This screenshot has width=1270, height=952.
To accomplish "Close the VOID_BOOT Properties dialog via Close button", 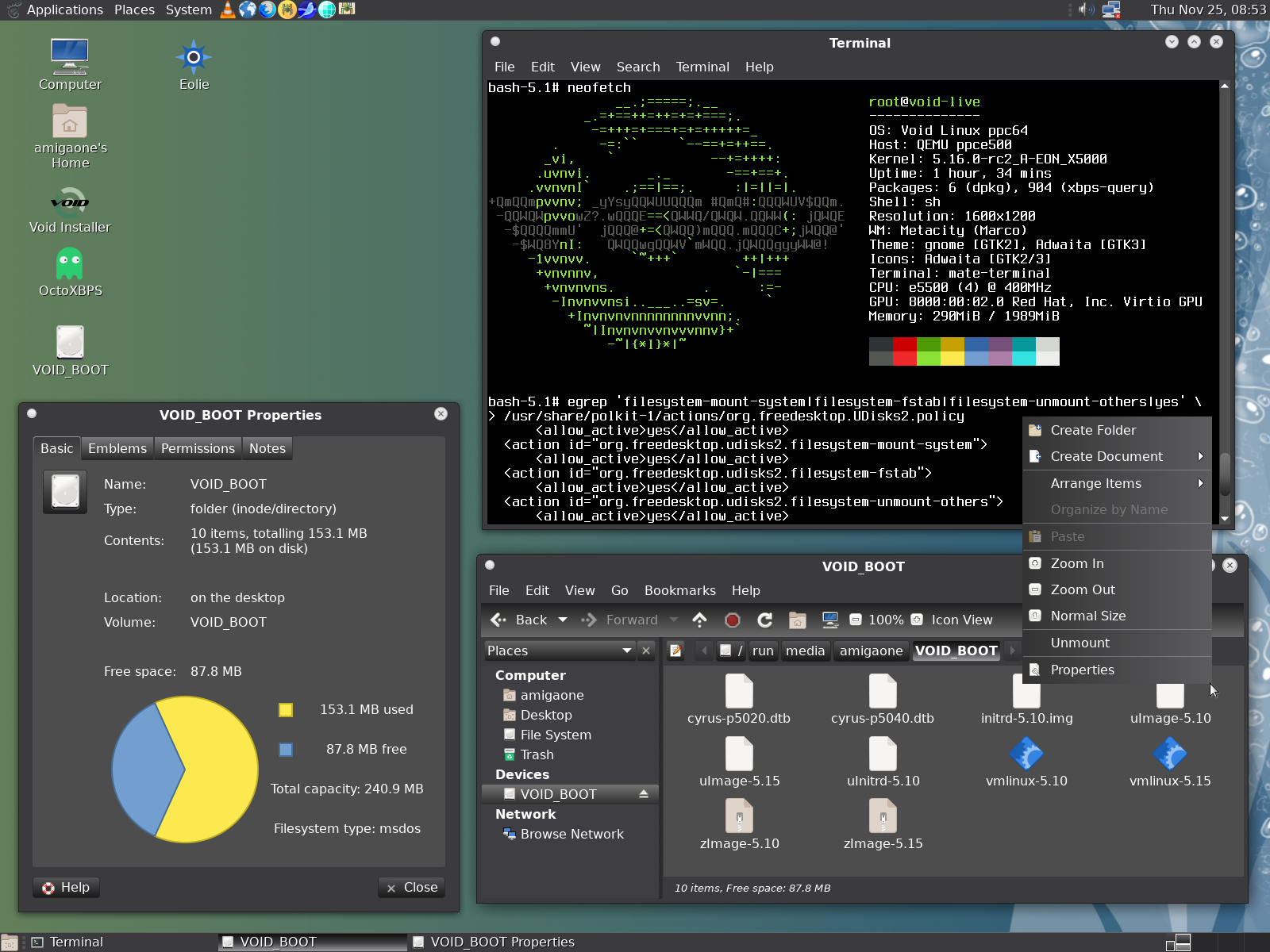I will click(x=412, y=887).
